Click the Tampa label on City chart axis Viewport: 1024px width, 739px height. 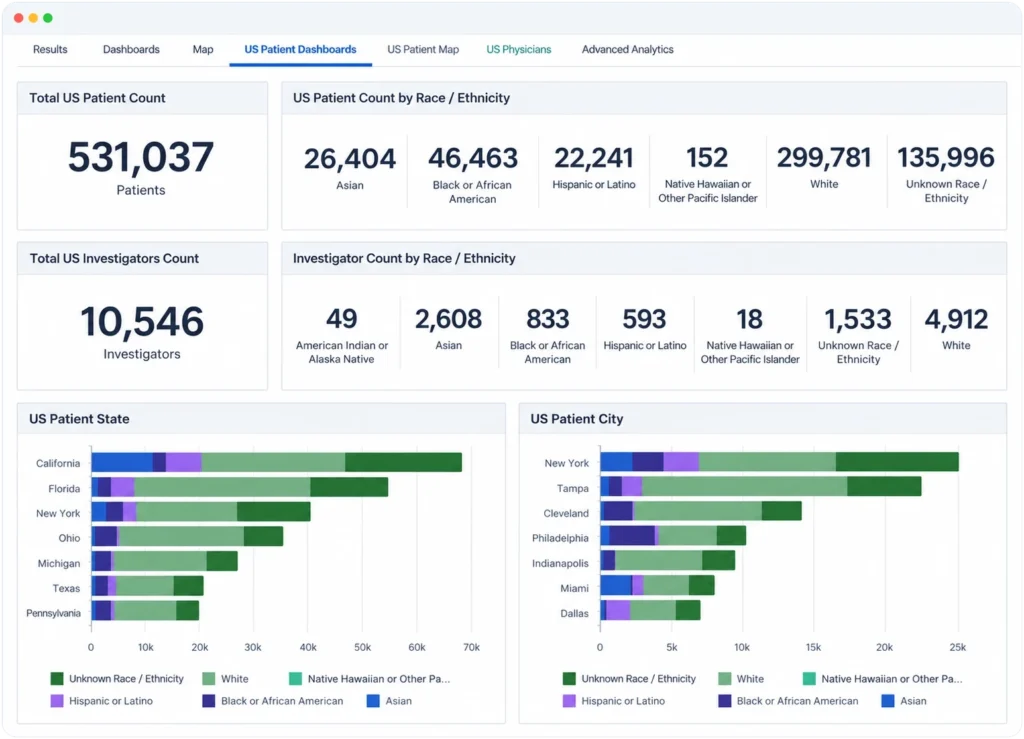click(573, 488)
